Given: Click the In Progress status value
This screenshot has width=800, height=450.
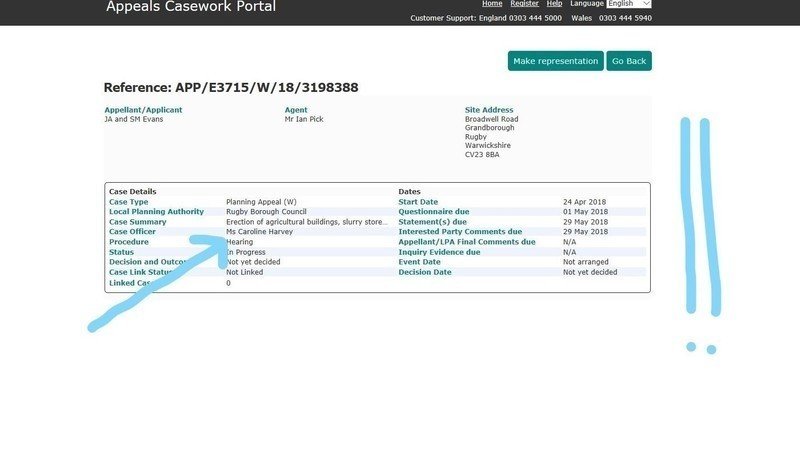Looking at the screenshot, I should (246, 252).
